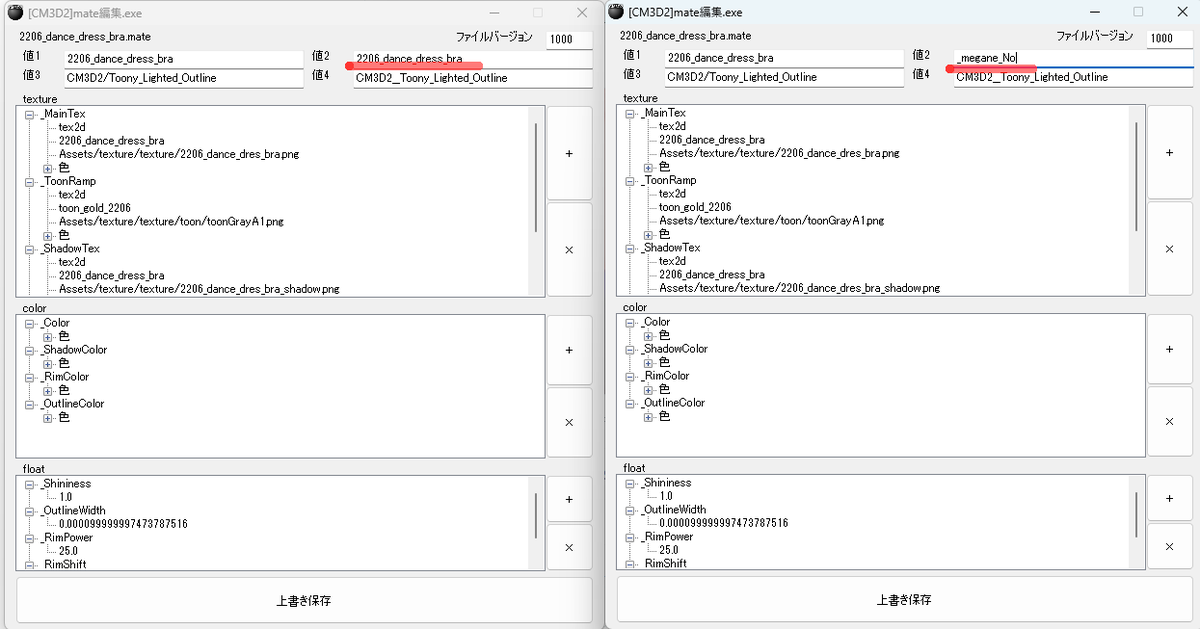Select toon_gold_2206 in right window
The image size is (1200, 629).
click(695, 207)
